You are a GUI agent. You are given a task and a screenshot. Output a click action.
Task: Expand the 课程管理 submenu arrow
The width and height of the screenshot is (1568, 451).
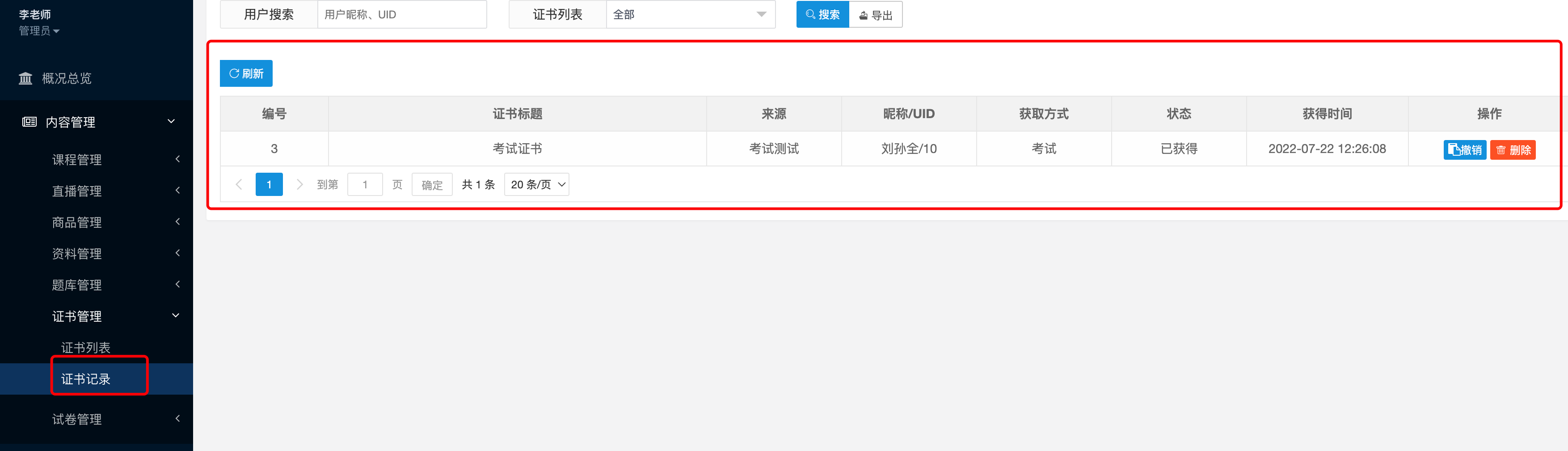coord(177,159)
